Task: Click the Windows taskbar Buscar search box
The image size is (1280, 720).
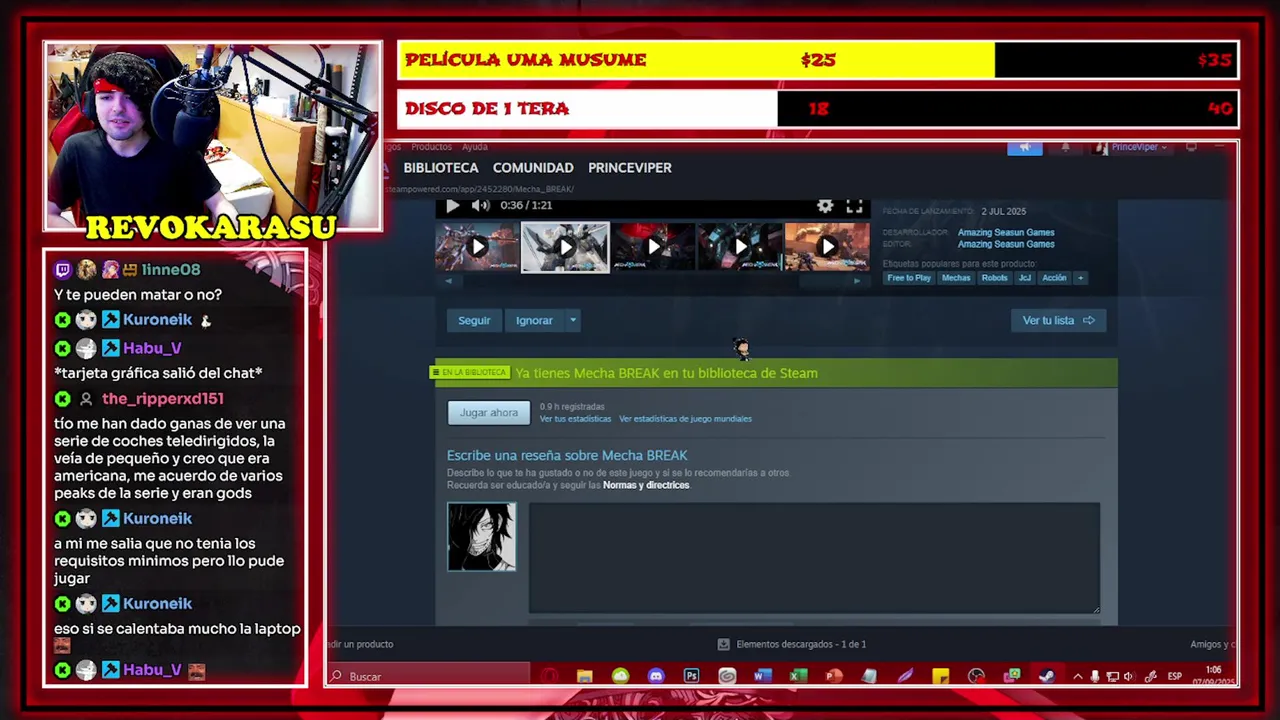Action: [x=428, y=677]
